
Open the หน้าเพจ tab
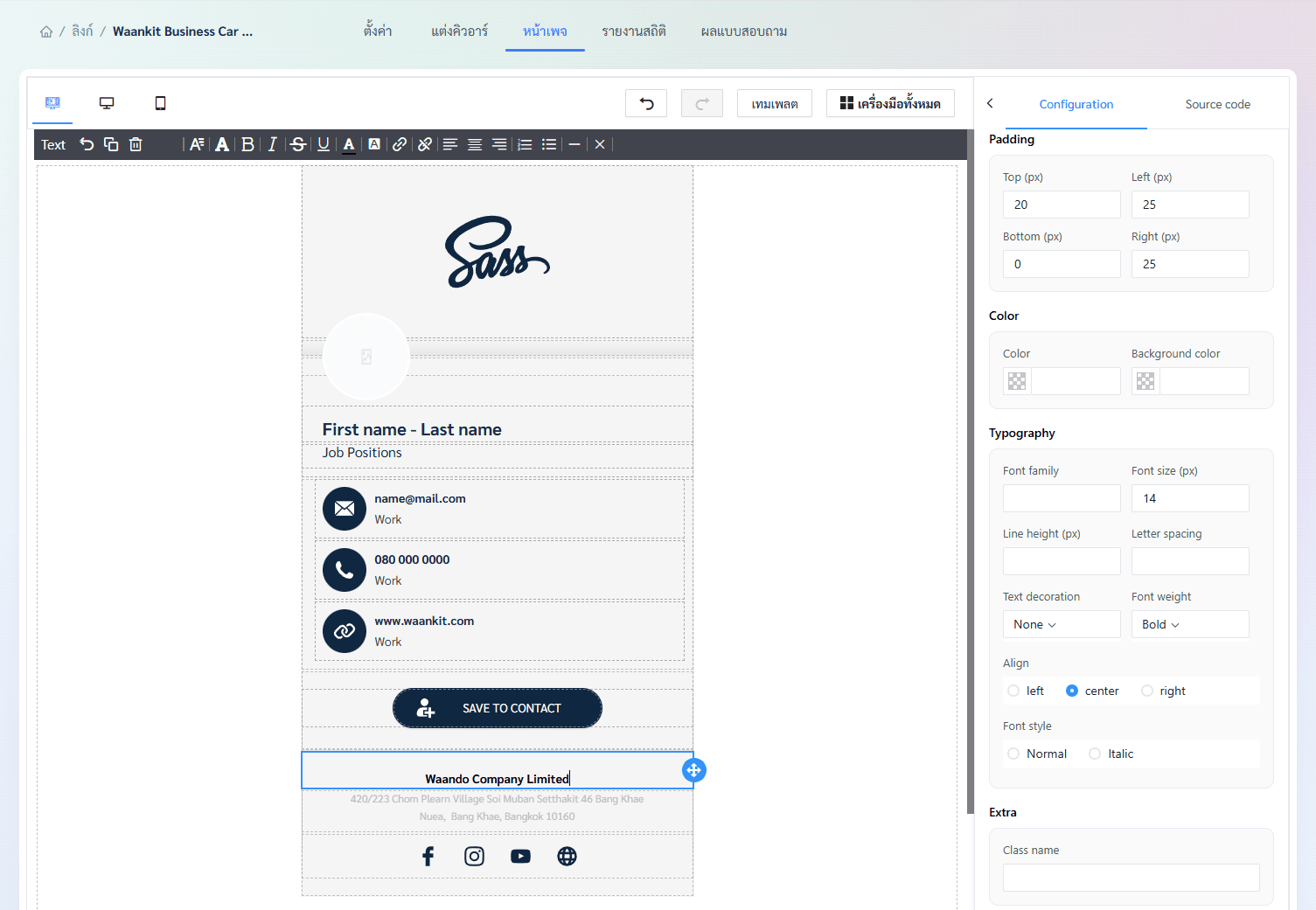pyautogui.click(x=545, y=31)
